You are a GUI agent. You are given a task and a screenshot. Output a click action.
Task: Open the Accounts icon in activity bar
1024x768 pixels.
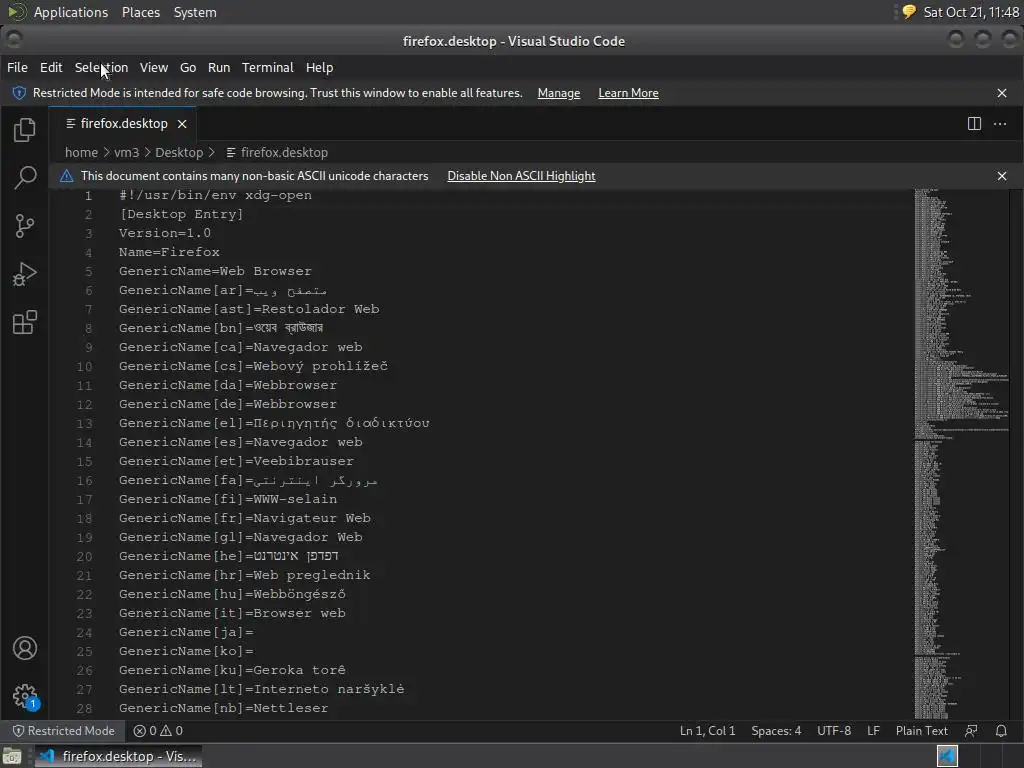[x=24, y=648]
